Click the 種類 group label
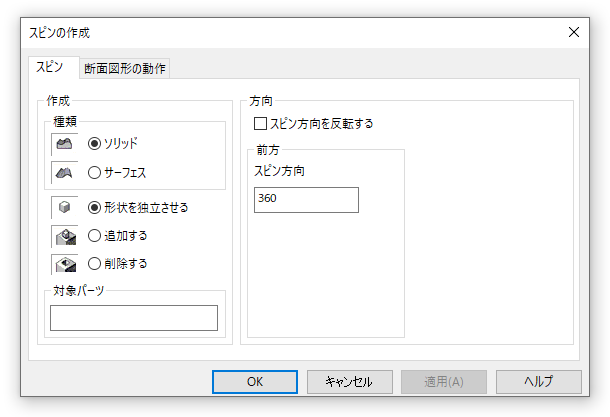The image size is (610, 417). pyautogui.click(x=65, y=122)
